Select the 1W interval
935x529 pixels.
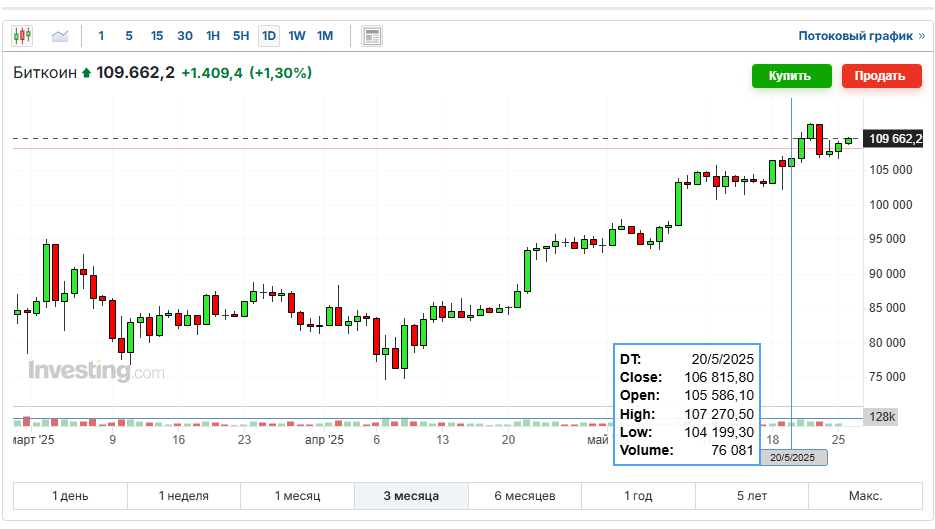[297, 36]
